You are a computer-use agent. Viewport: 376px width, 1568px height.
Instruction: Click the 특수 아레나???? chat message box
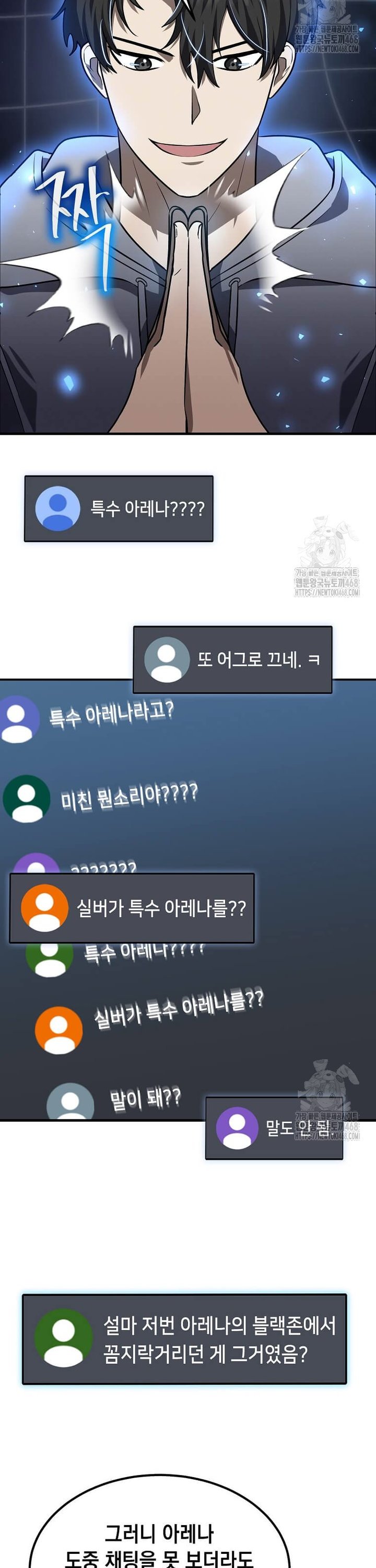119,509
